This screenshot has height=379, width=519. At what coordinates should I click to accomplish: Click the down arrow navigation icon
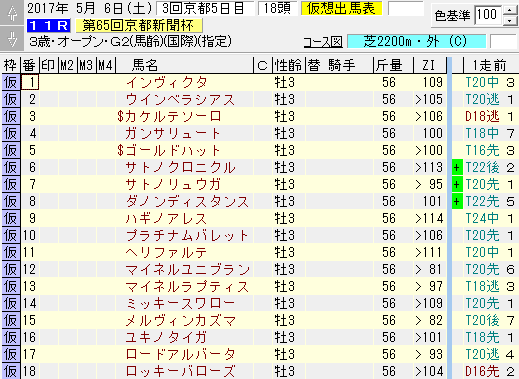point(12,38)
